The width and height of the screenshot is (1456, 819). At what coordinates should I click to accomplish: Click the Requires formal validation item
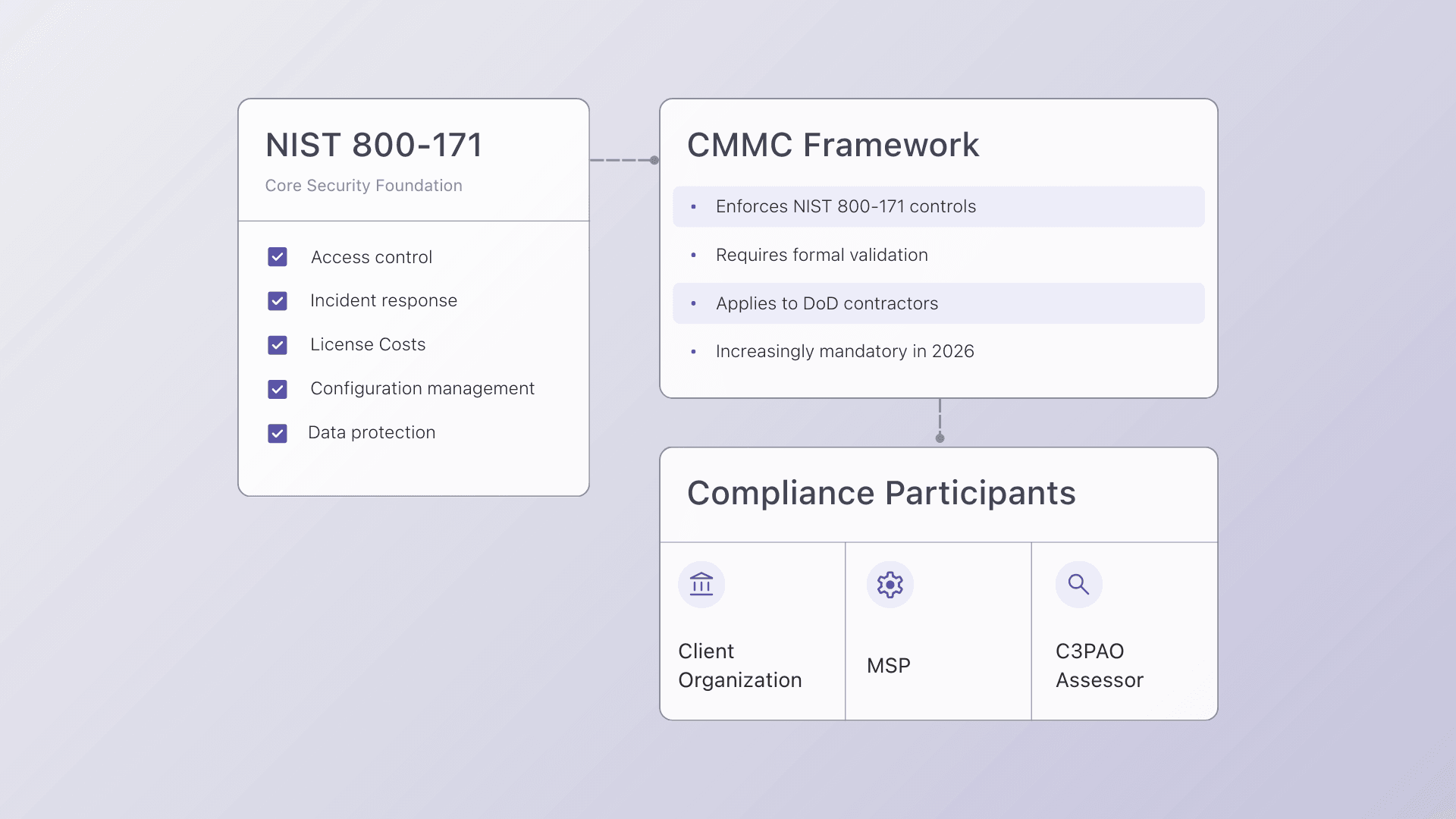point(821,255)
